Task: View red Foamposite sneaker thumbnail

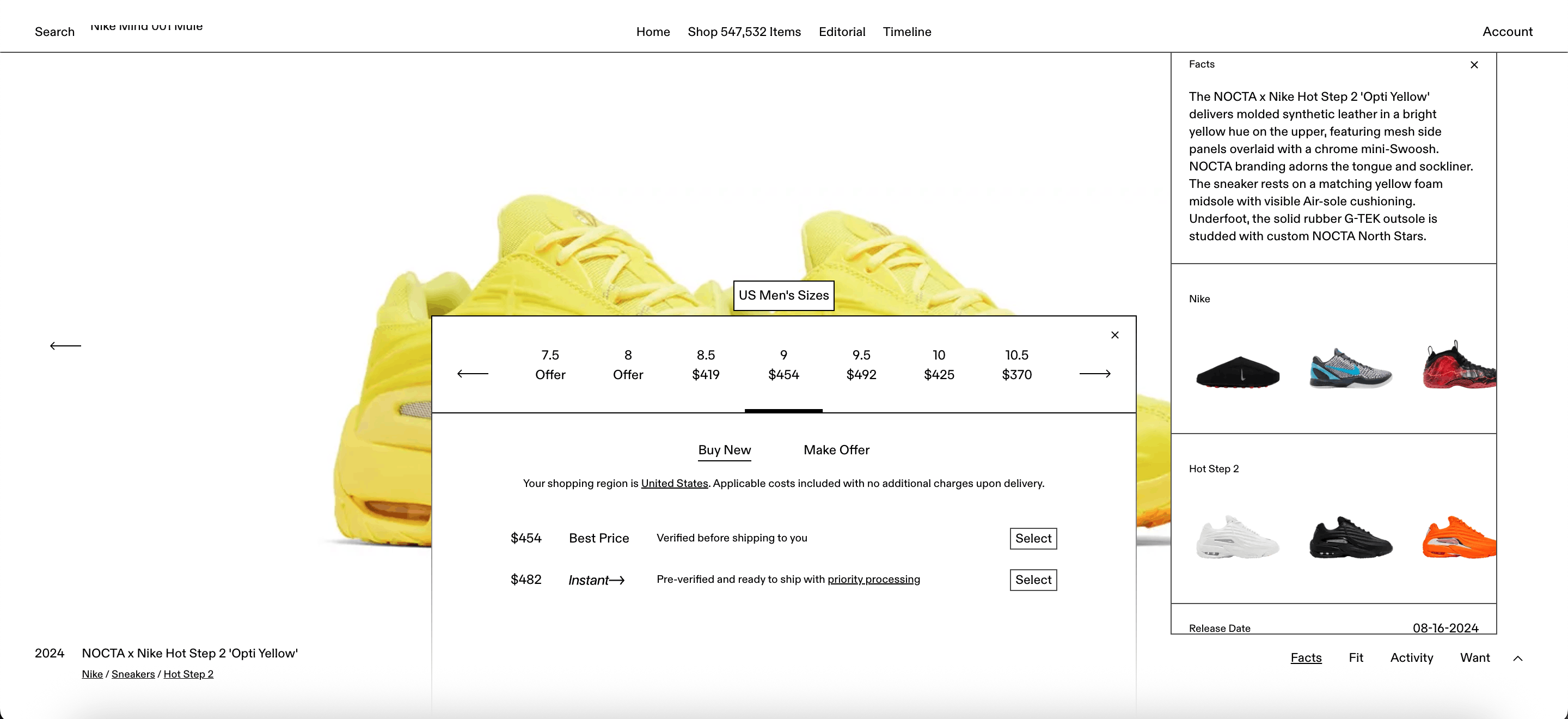Action: pyautogui.click(x=1459, y=365)
